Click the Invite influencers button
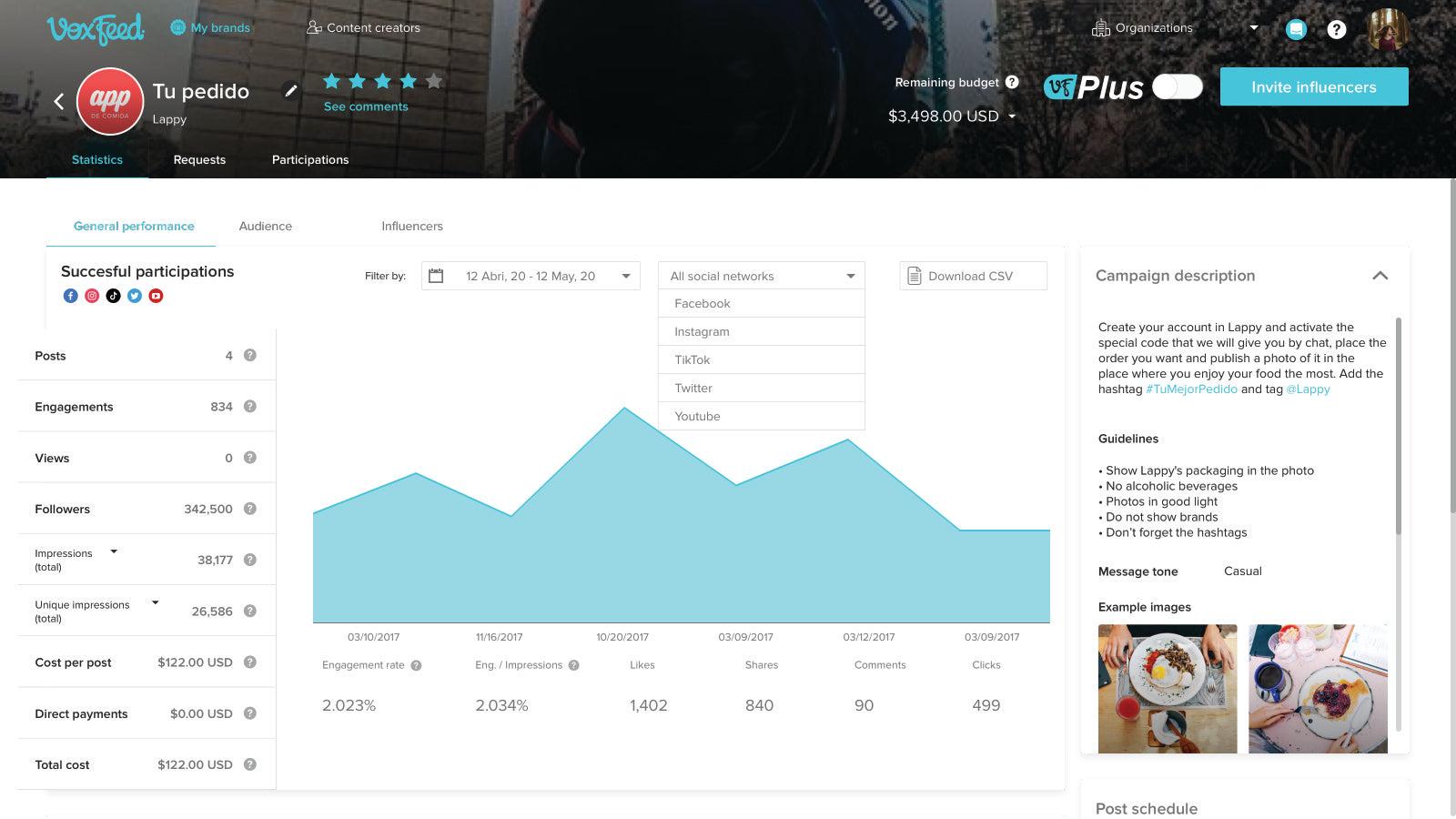Viewport: 1456px width, 819px height. pos(1314,86)
